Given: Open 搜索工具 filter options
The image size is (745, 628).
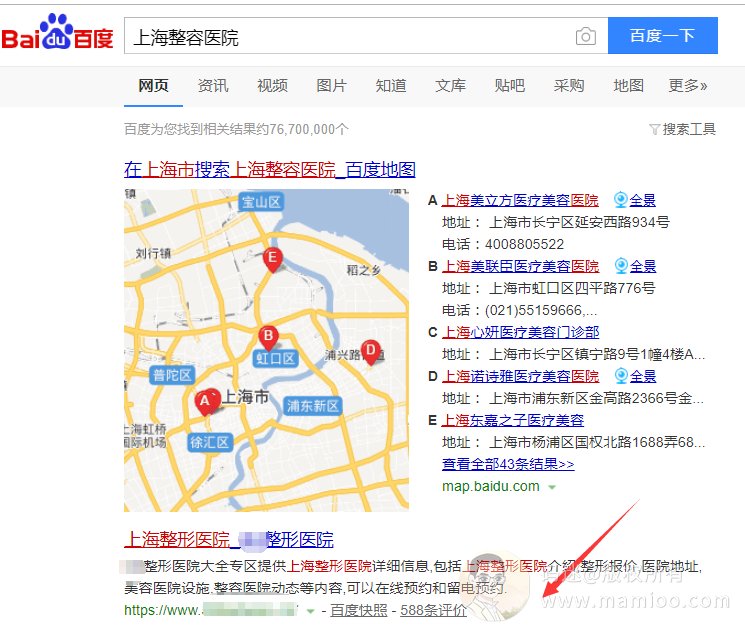Looking at the screenshot, I should pyautogui.click(x=683, y=129).
